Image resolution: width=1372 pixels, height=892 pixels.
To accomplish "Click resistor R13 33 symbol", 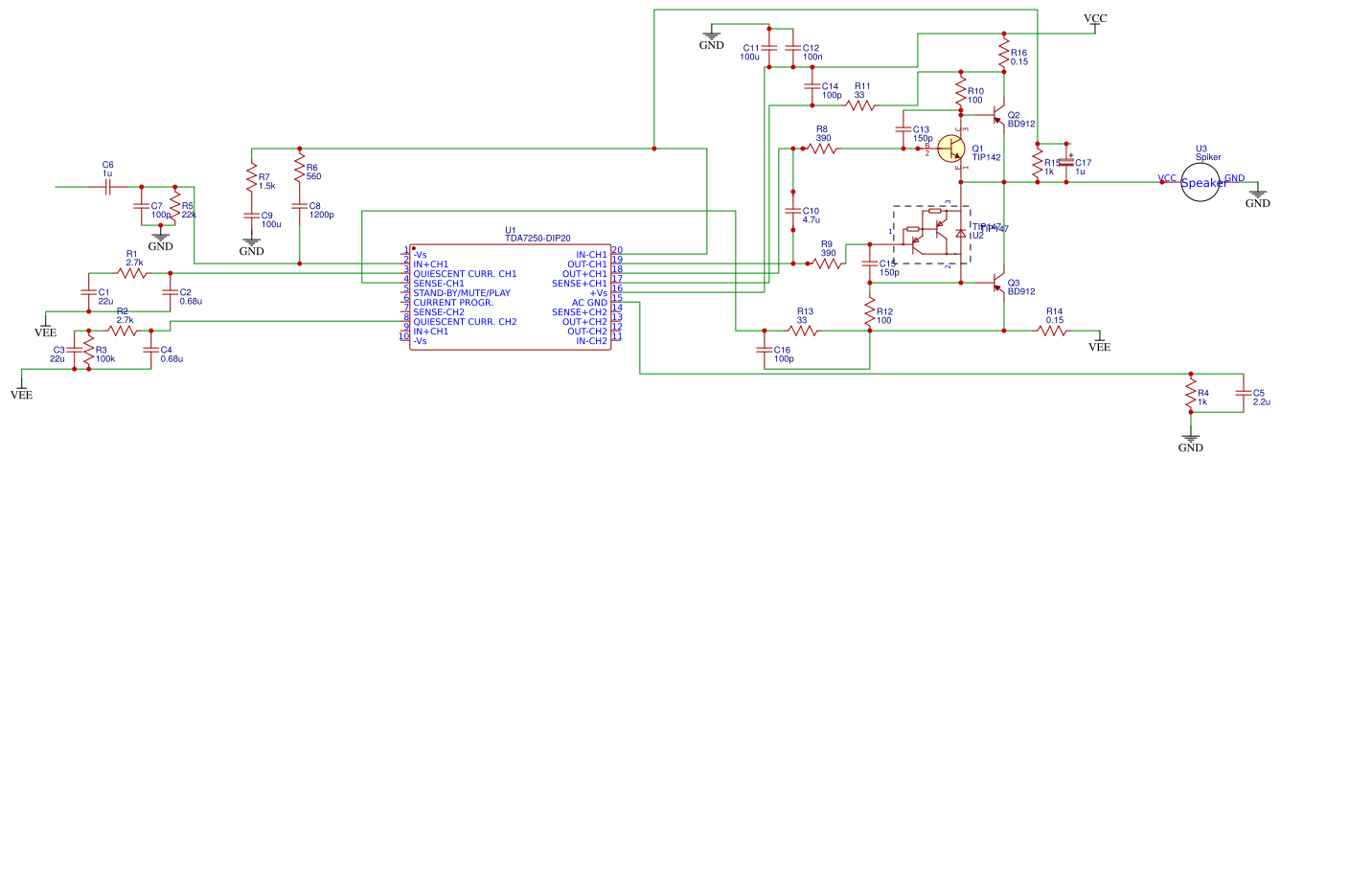I will tap(803, 331).
